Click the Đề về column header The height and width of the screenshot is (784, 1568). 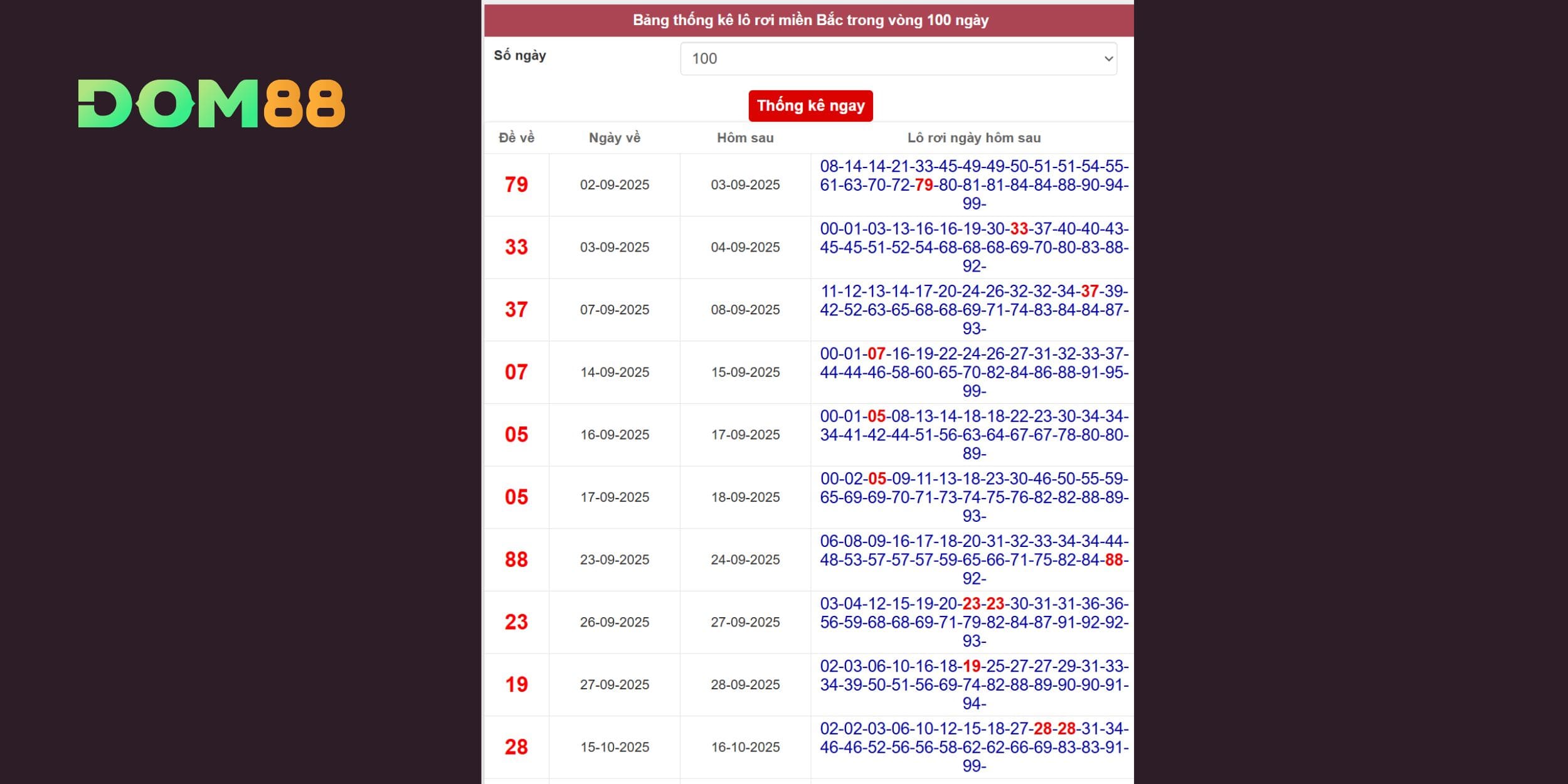516,138
